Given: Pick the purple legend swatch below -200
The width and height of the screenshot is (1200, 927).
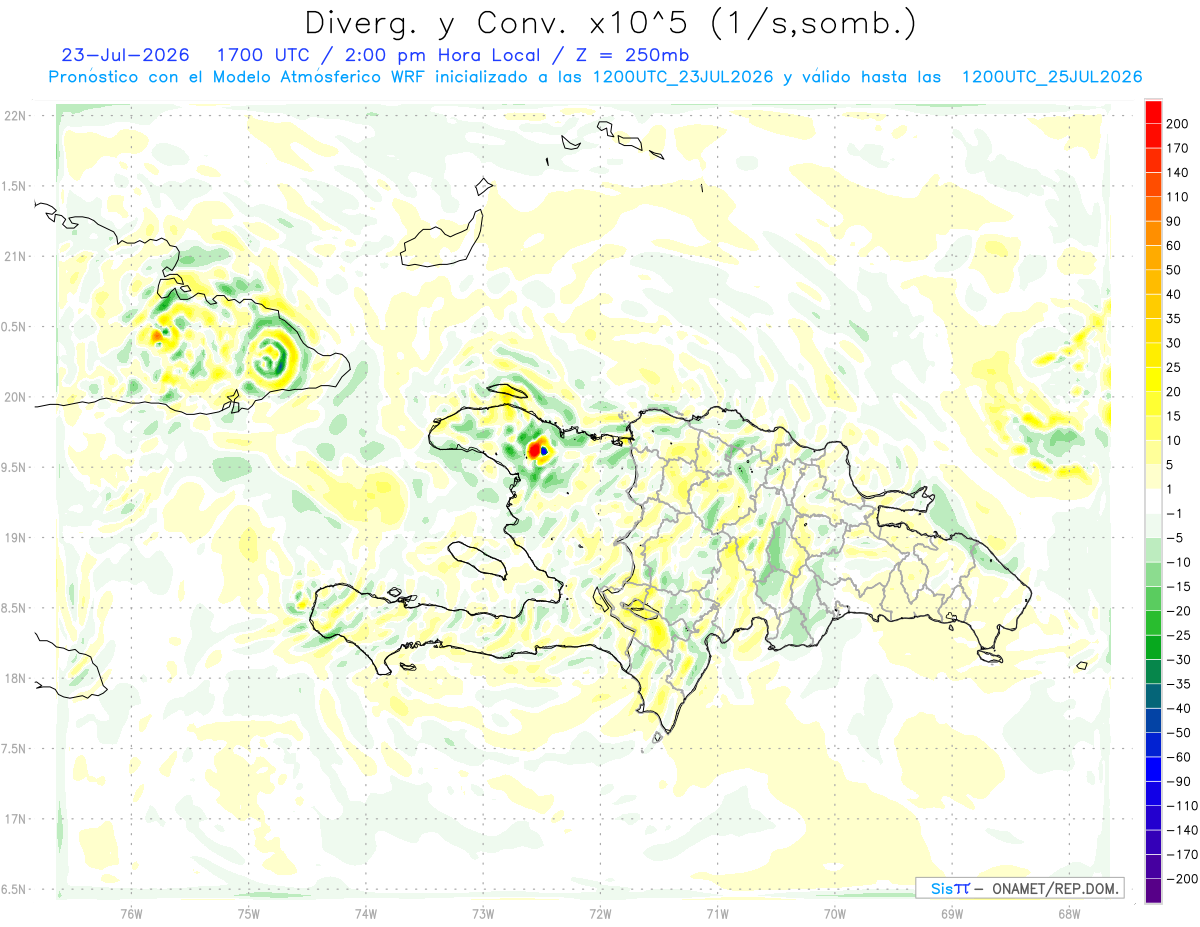Looking at the screenshot, I should coord(1153,891).
